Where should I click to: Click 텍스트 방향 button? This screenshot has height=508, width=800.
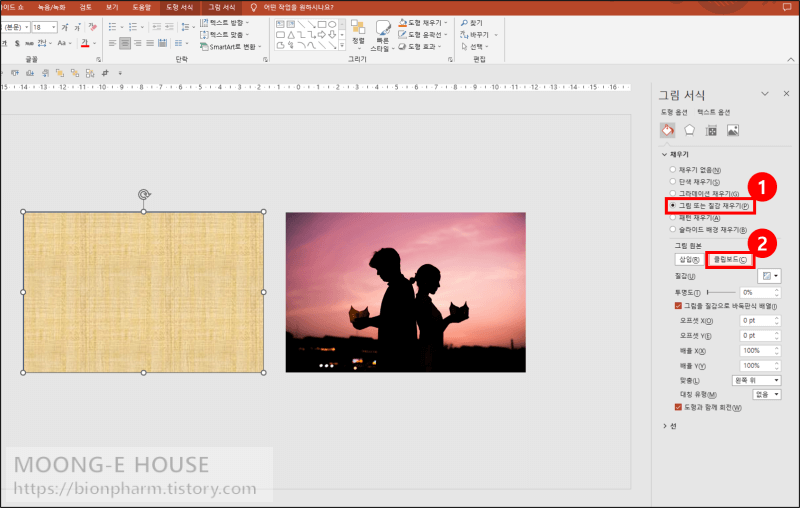(225, 23)
